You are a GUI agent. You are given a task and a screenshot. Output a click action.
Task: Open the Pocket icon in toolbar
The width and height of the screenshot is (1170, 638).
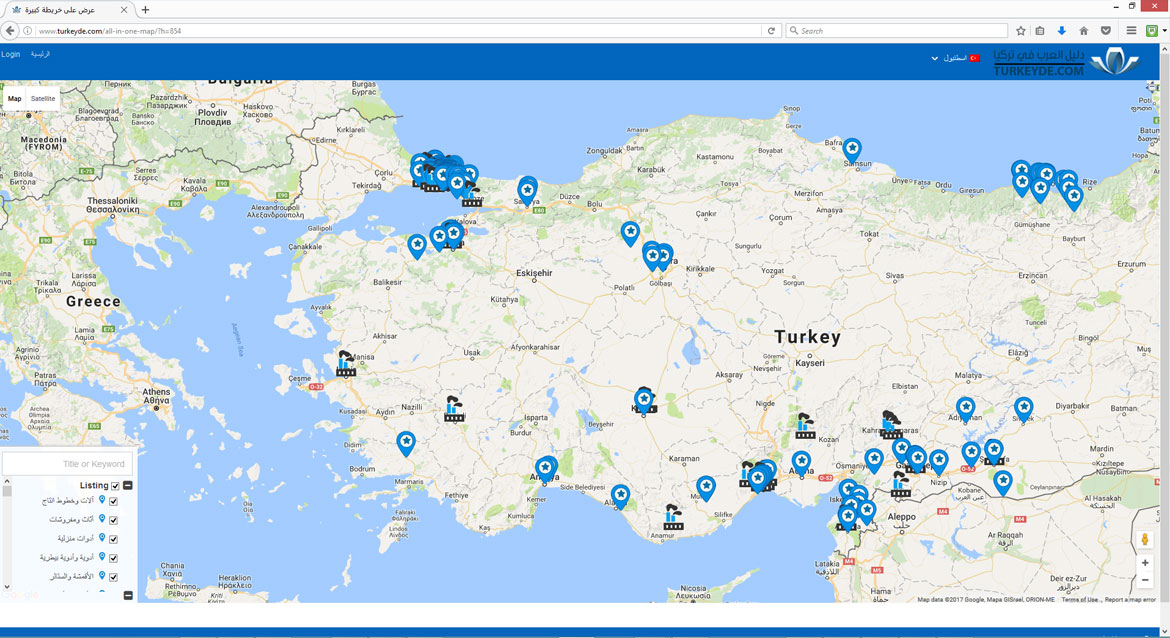(1106, 31)
